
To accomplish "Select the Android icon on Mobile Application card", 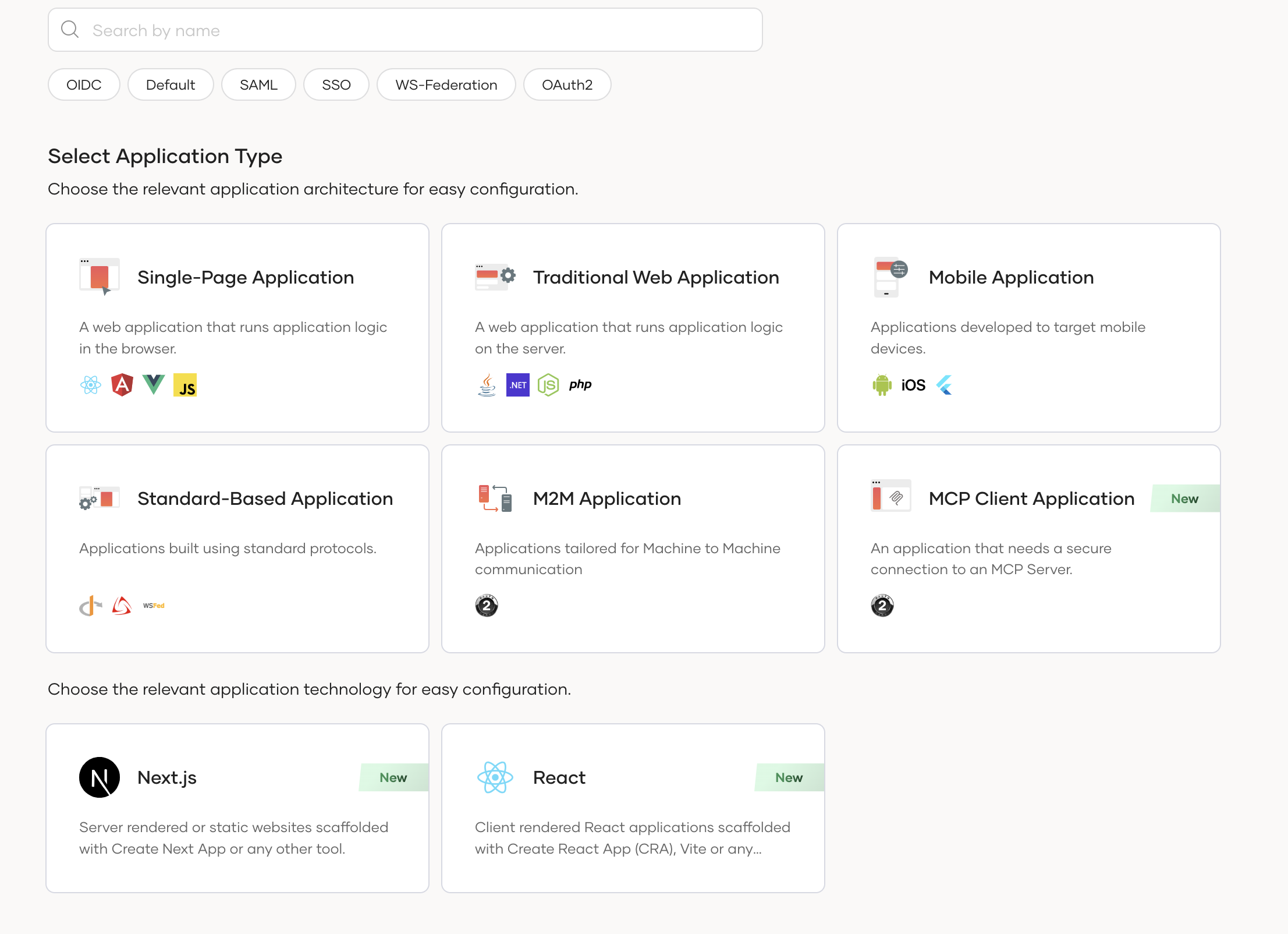I will [882, 385].
